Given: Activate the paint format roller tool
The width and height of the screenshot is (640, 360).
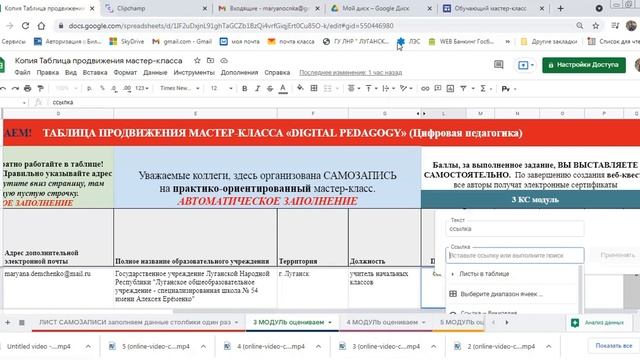Looking at the screenshot, I should [40, 88].
